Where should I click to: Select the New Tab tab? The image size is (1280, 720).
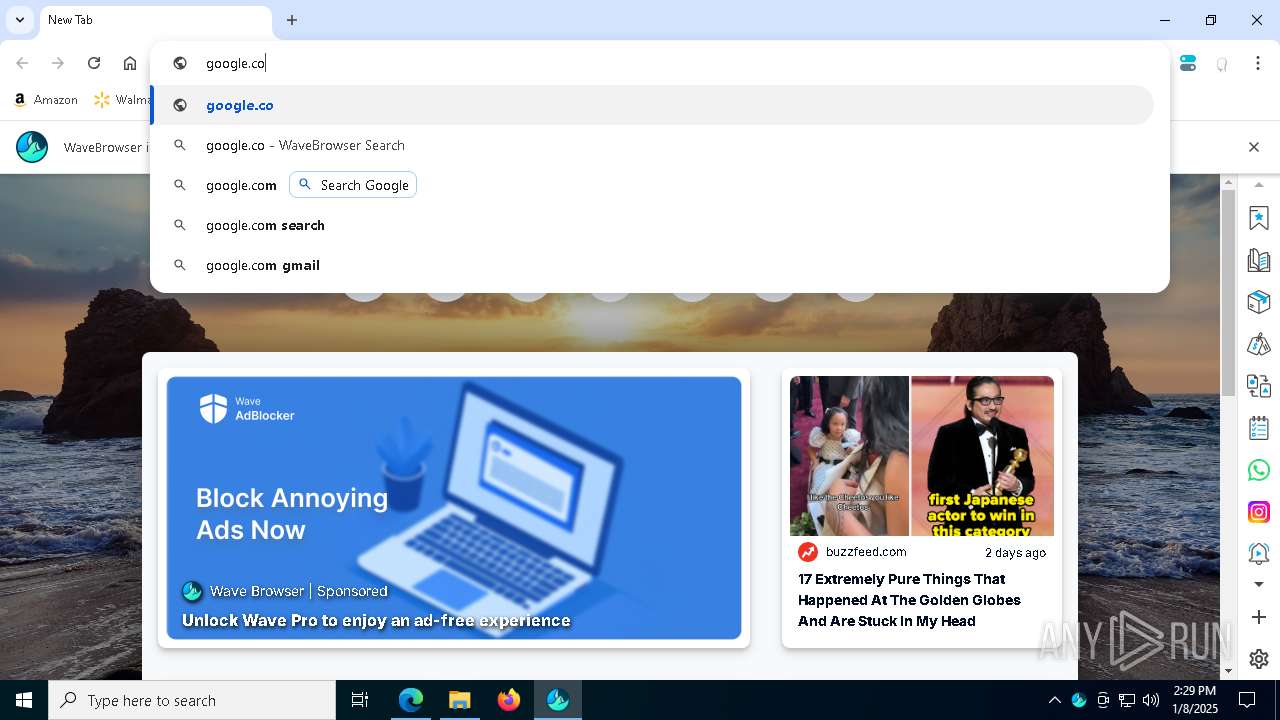pyautogui.click(x=155, y=21)
